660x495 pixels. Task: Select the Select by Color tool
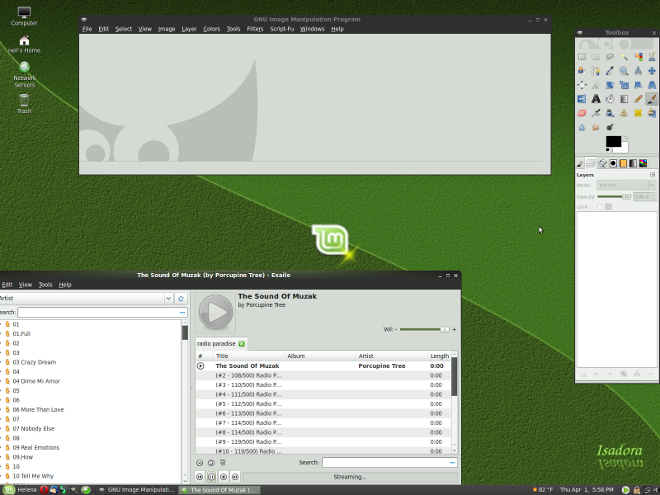click(638, 57)
